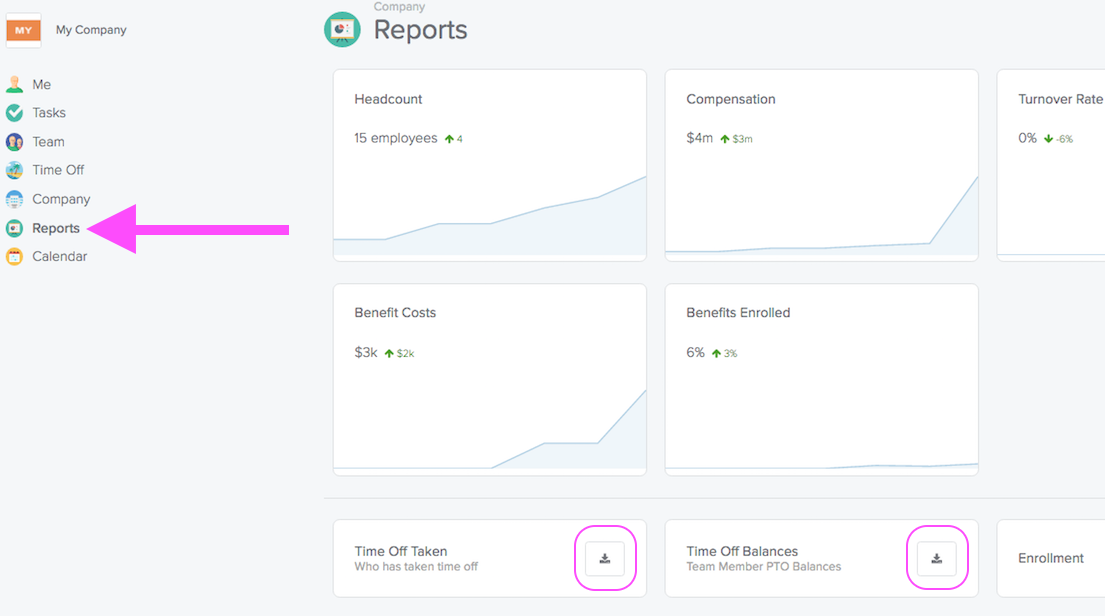Open the Enrollment report card
This screenshot has height=616, width=1105.
pos(1051,558)
